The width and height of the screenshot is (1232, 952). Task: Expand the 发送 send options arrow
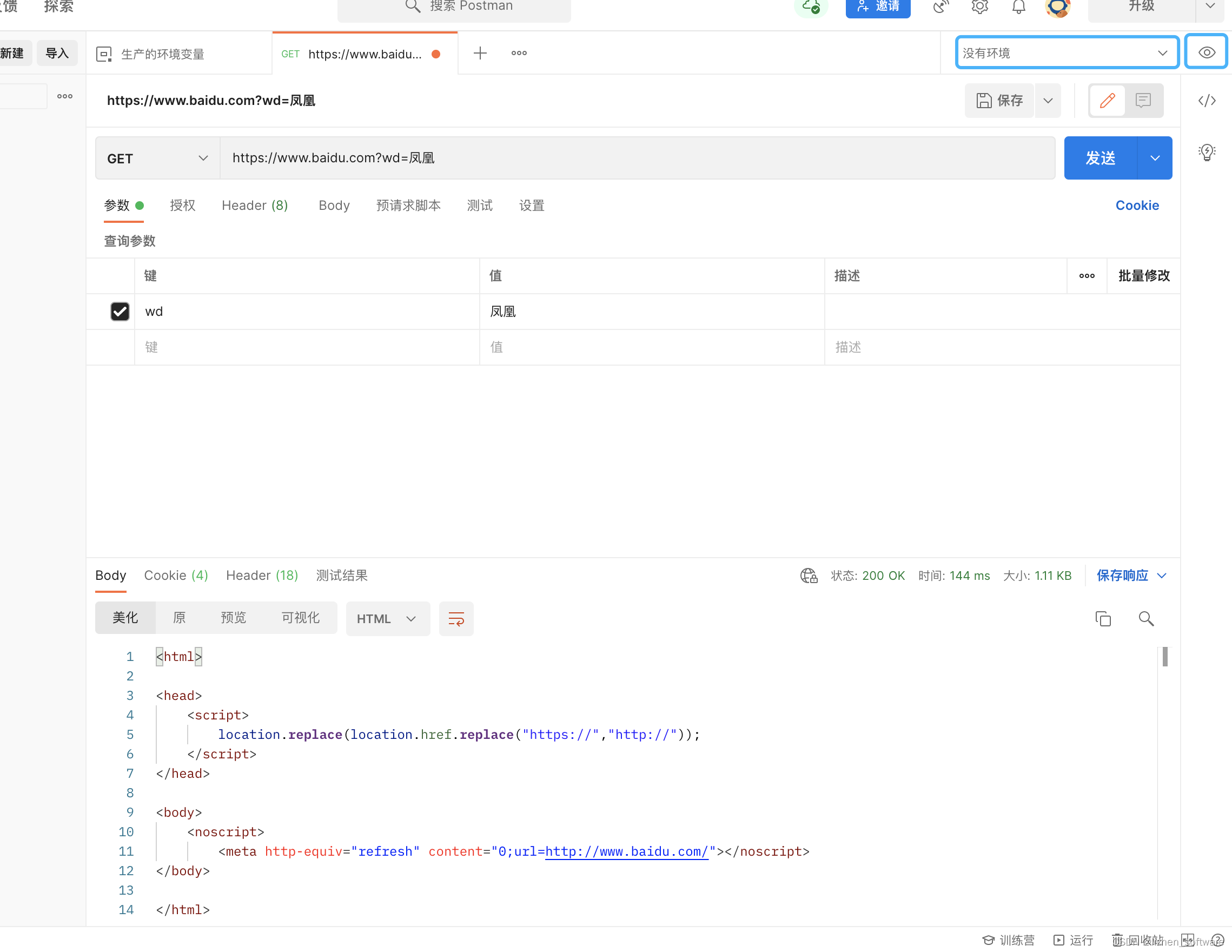1155,158
